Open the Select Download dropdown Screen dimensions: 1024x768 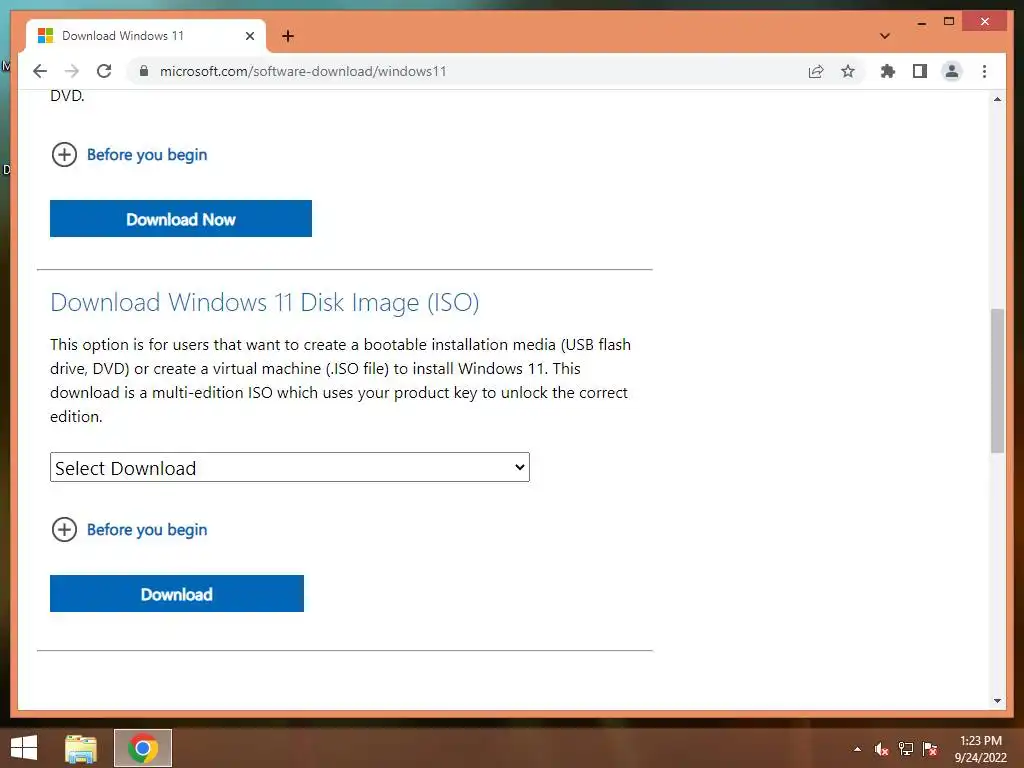pyautogui.click(x=290, y=468)
